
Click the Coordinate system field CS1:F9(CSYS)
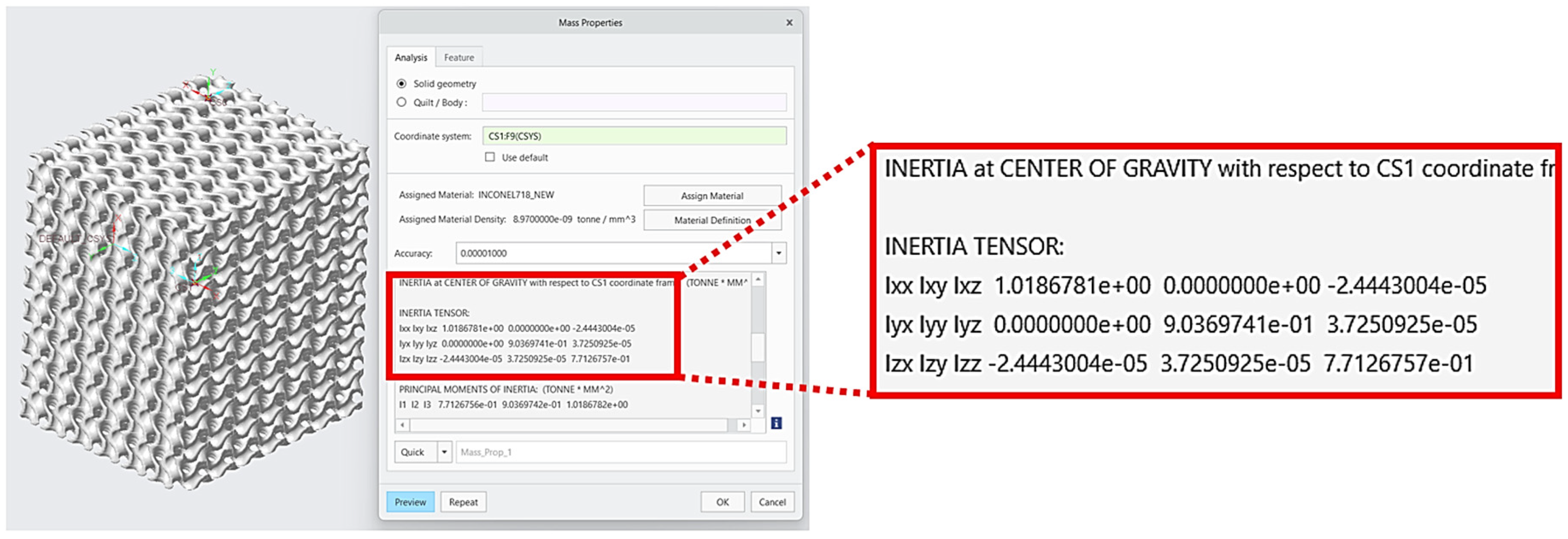pyautogui.click(x=634, y=136)
